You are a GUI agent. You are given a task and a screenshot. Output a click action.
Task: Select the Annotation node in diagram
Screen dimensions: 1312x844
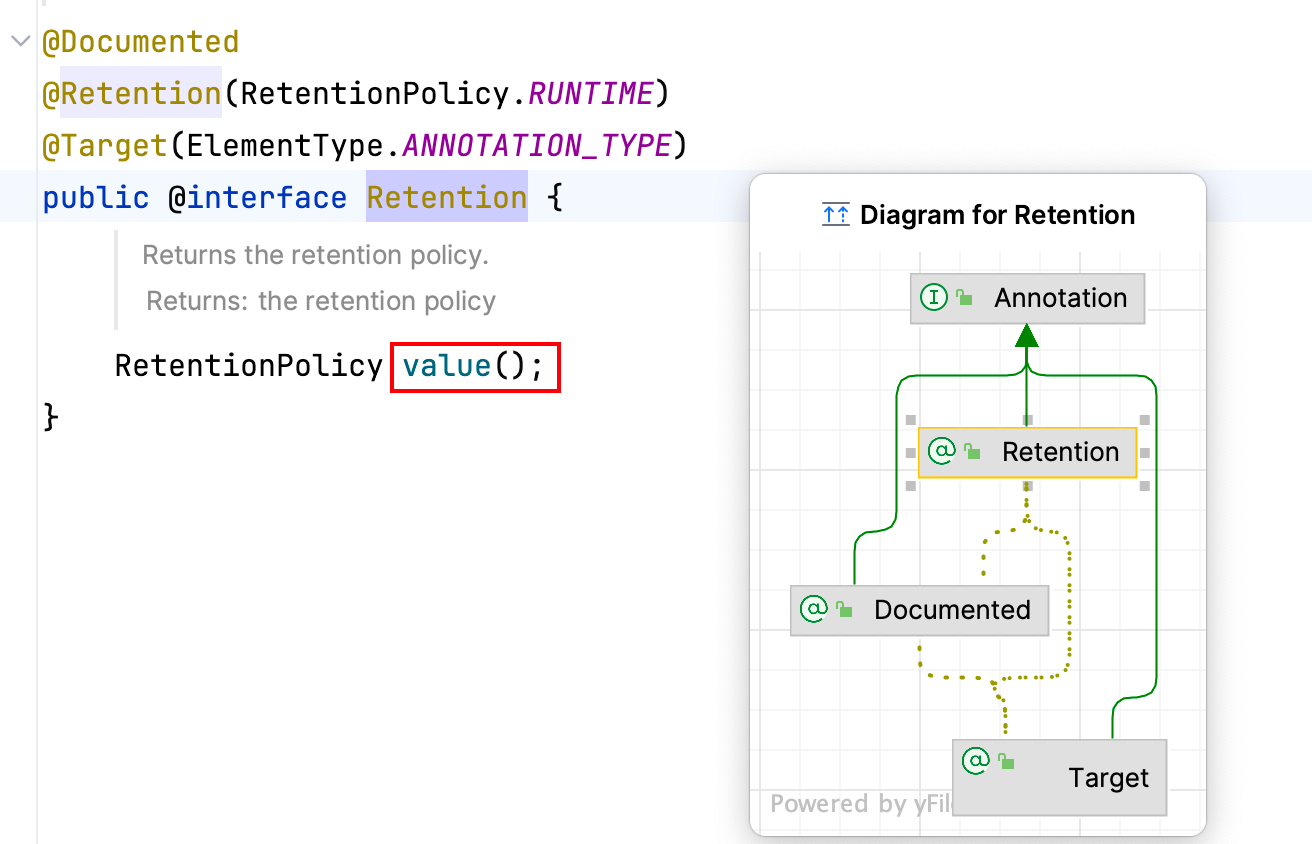(1027, 298)
